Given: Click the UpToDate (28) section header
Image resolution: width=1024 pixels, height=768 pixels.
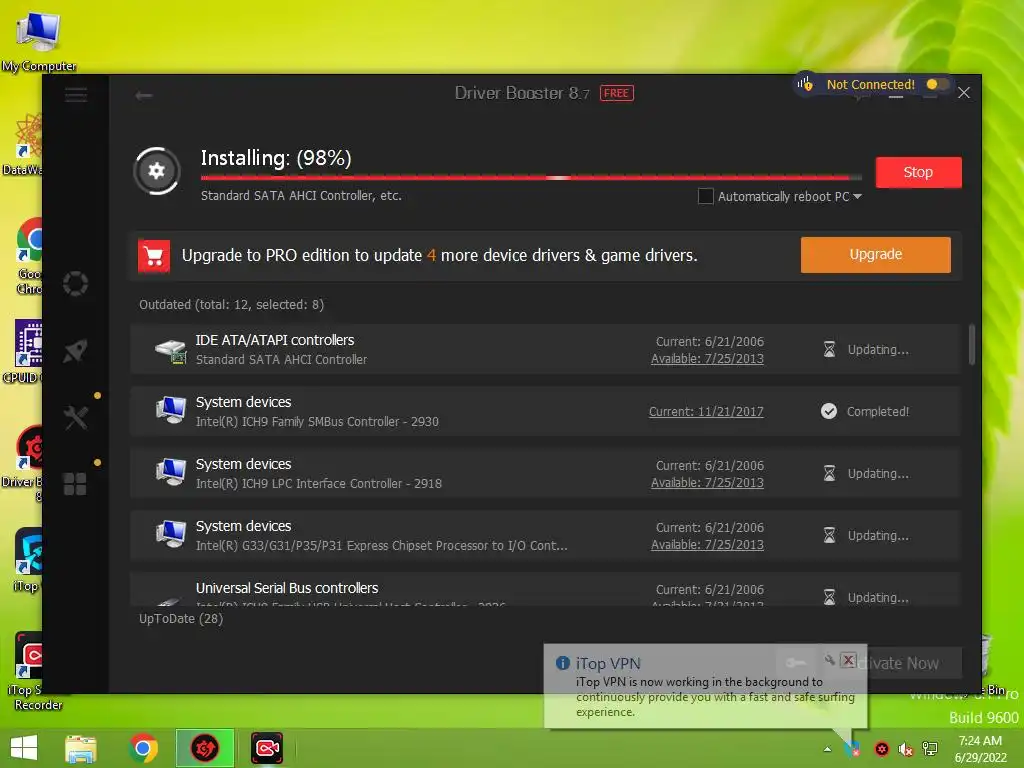Looking at the screenshot, I should [181, 618].
